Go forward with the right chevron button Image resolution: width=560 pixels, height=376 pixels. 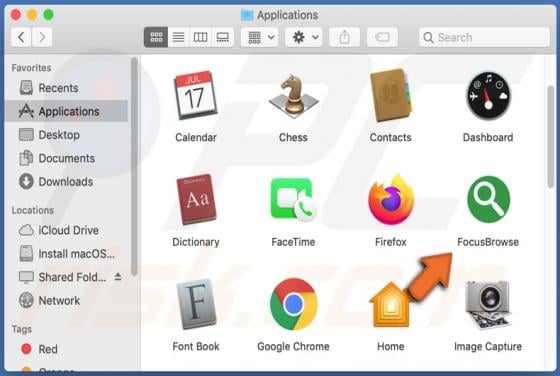pyautogui.click(x=42, y=37)
